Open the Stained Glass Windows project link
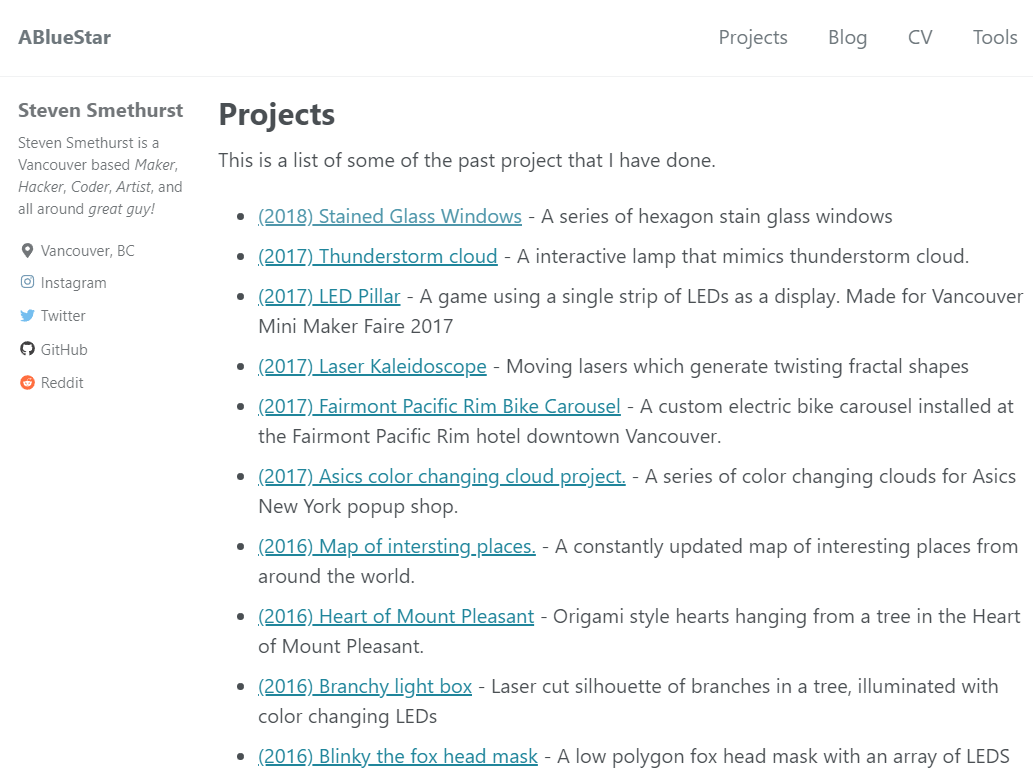Image resolution: width=1033 pixels, height=778 pixels. [x=390, y=217]
